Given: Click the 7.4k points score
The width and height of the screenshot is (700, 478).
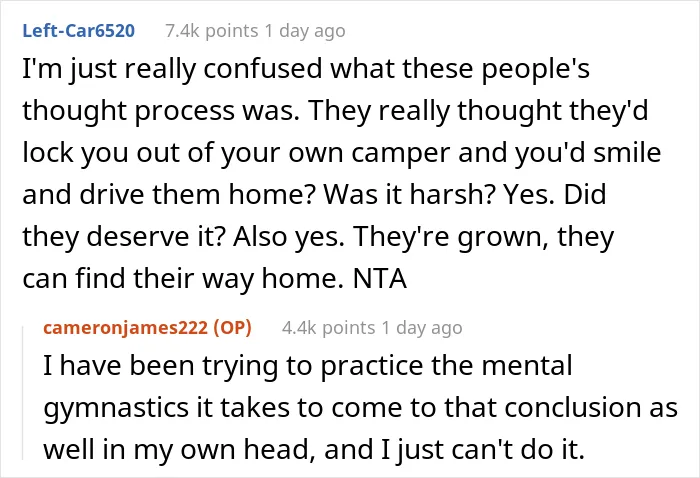Looking at the screenshot, I should tap(212, 31).
